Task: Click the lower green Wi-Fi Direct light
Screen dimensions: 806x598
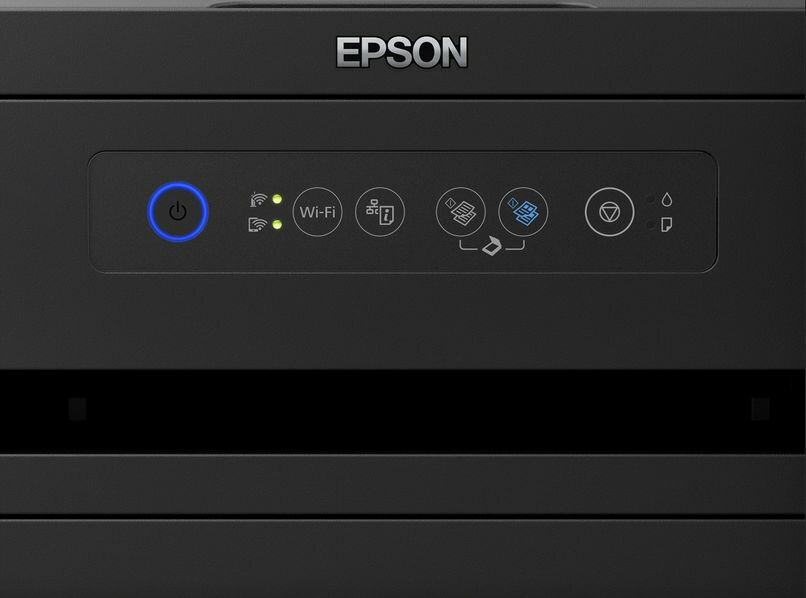Action: tap(277, 224)
